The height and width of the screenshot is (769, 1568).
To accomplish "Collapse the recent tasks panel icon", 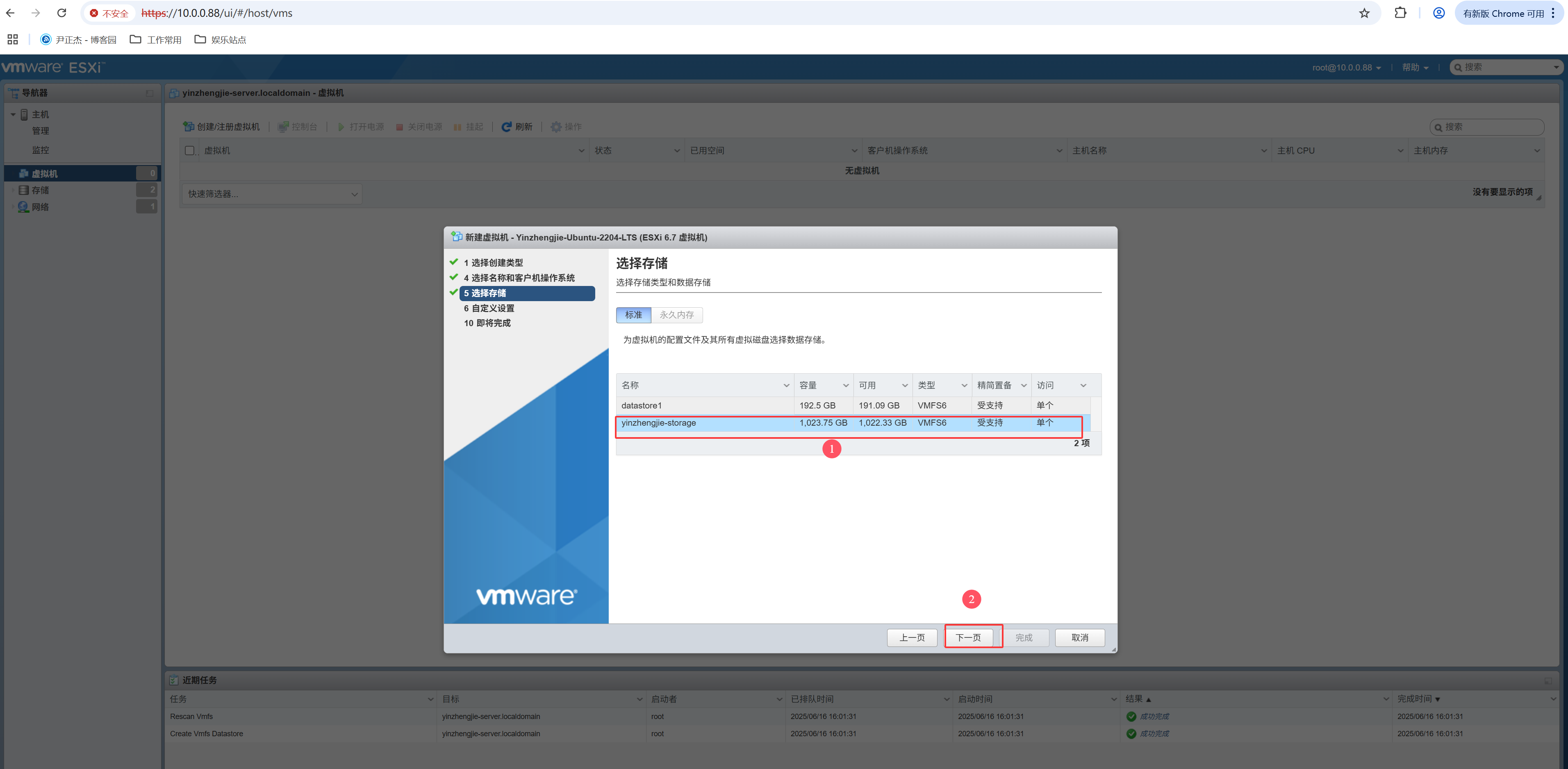I will tap(1548, 680).
